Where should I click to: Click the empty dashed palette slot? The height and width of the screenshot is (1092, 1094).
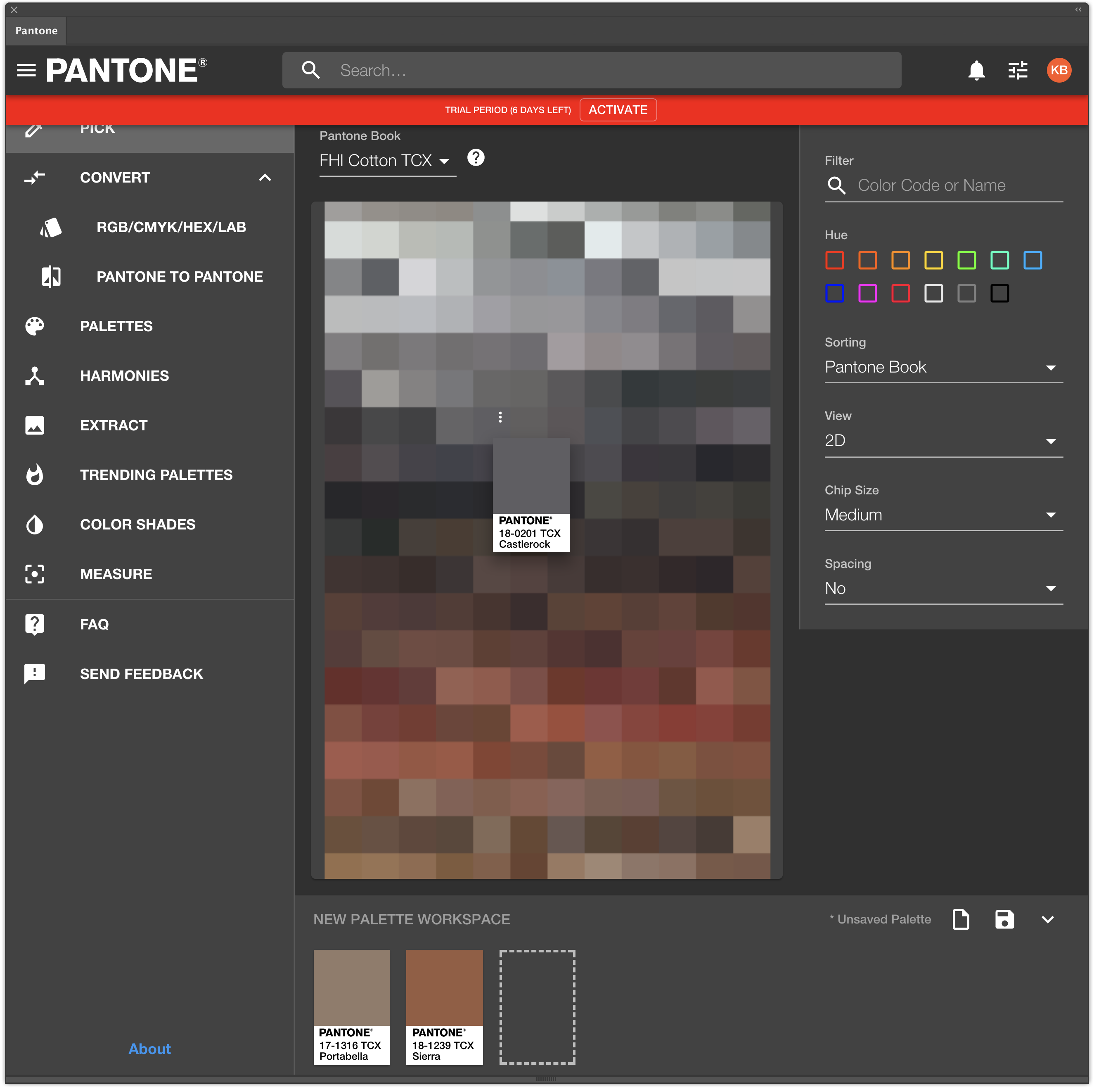click(537, 1007)
